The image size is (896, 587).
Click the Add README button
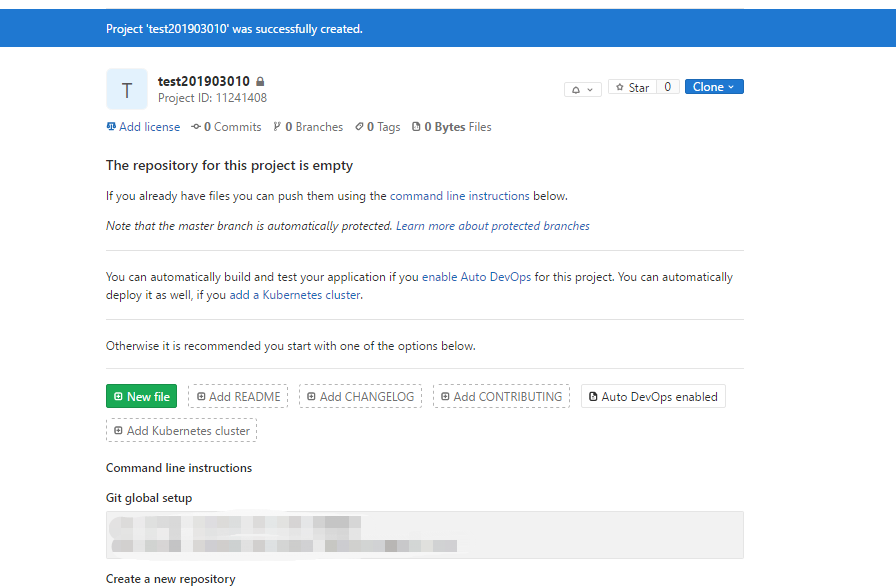pyautogui.click(x=238, y=396)
